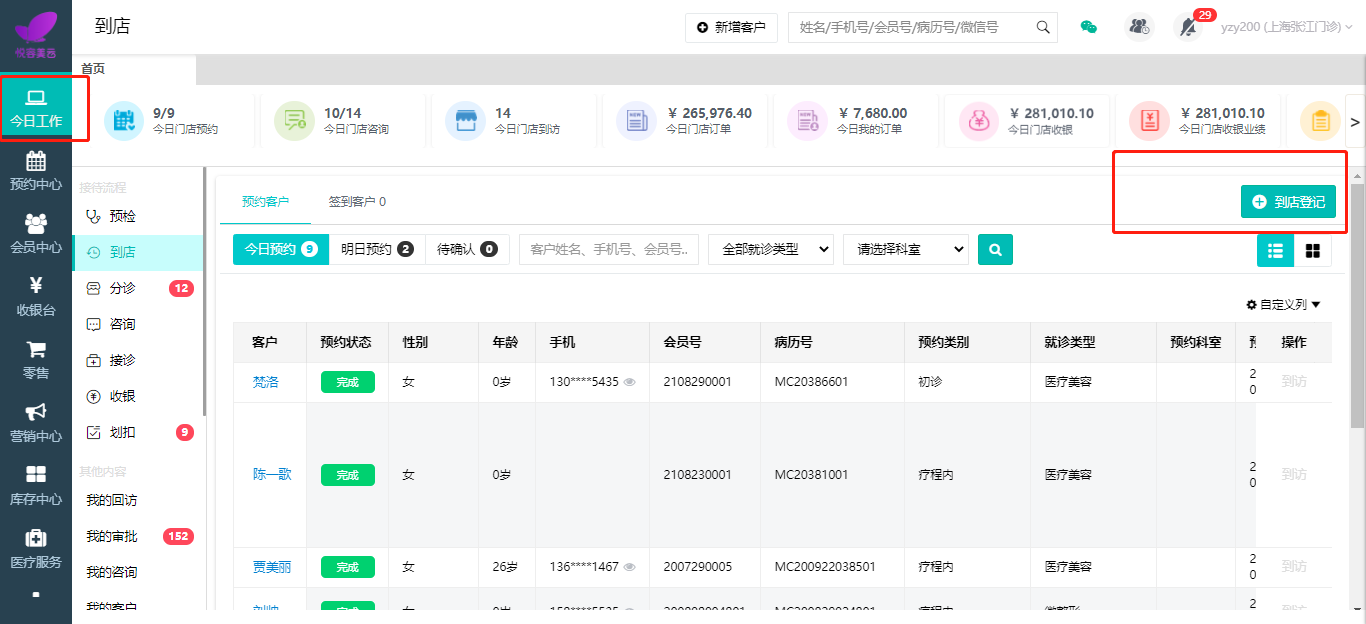
Task: Expand the 自定义列 column settings
Action: 1283,305
